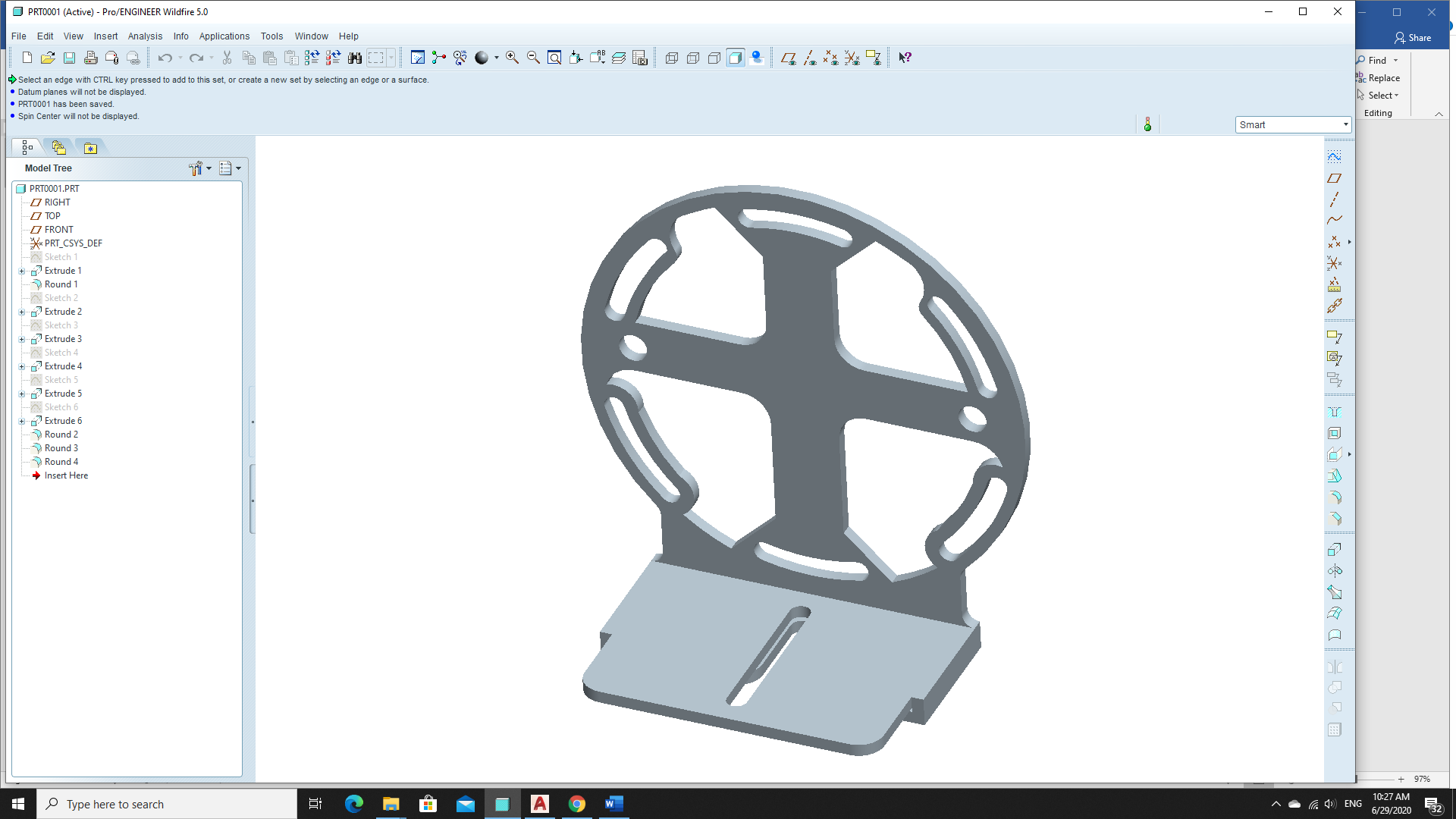Click the Refit zoom-to-fit icon
This screenshot has width=1456, height=819.
pos(554,58)
